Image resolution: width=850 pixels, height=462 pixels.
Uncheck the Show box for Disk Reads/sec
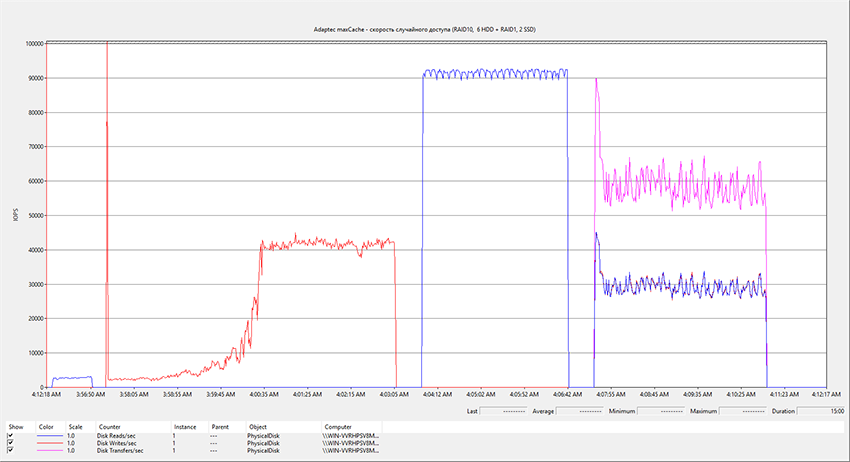click(x=11, y=436)
